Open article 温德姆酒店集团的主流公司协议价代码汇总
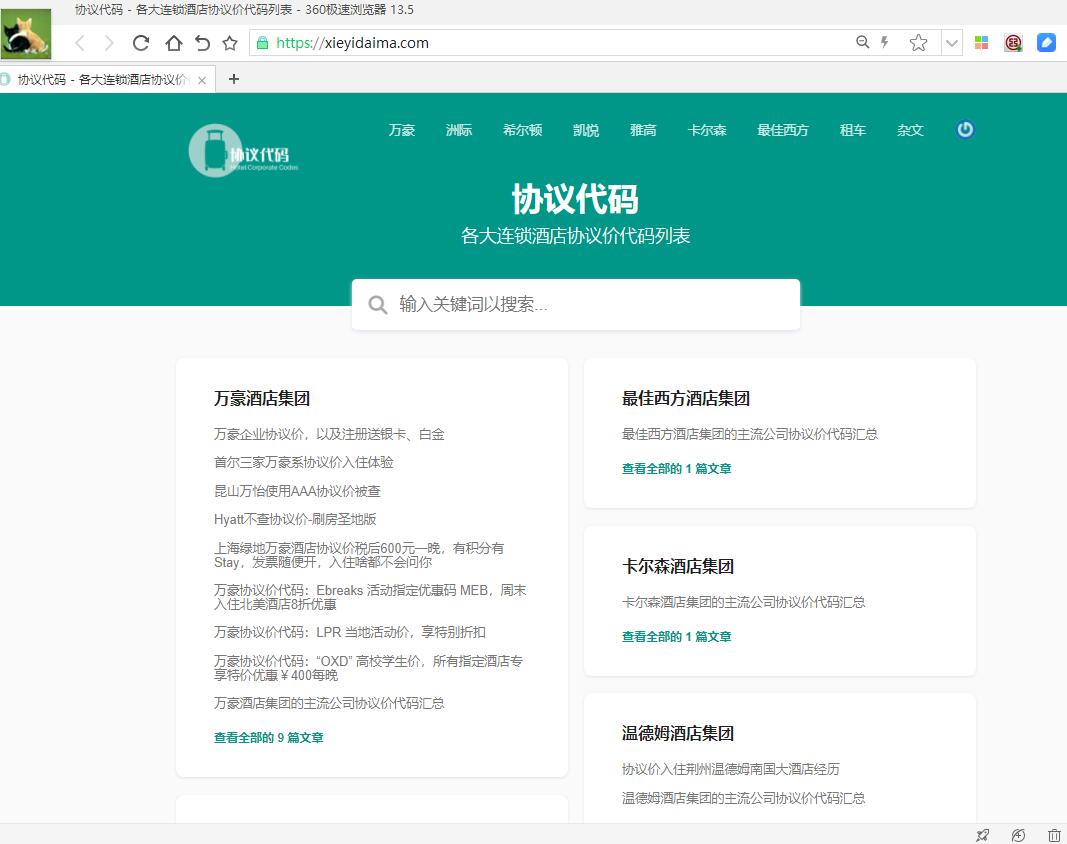Image resolution: width=1067 pixels, height=844 pixels. tap(743, 798)
